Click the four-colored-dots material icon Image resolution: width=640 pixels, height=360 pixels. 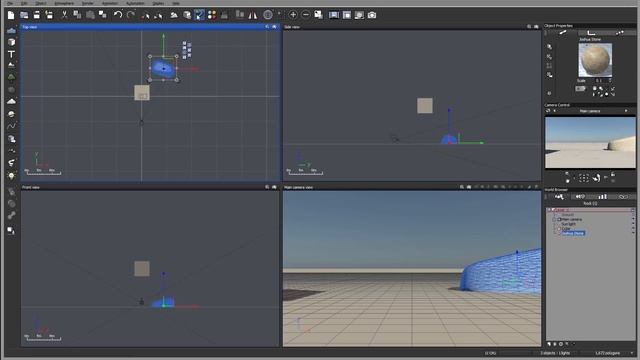[x=212, y=15]
